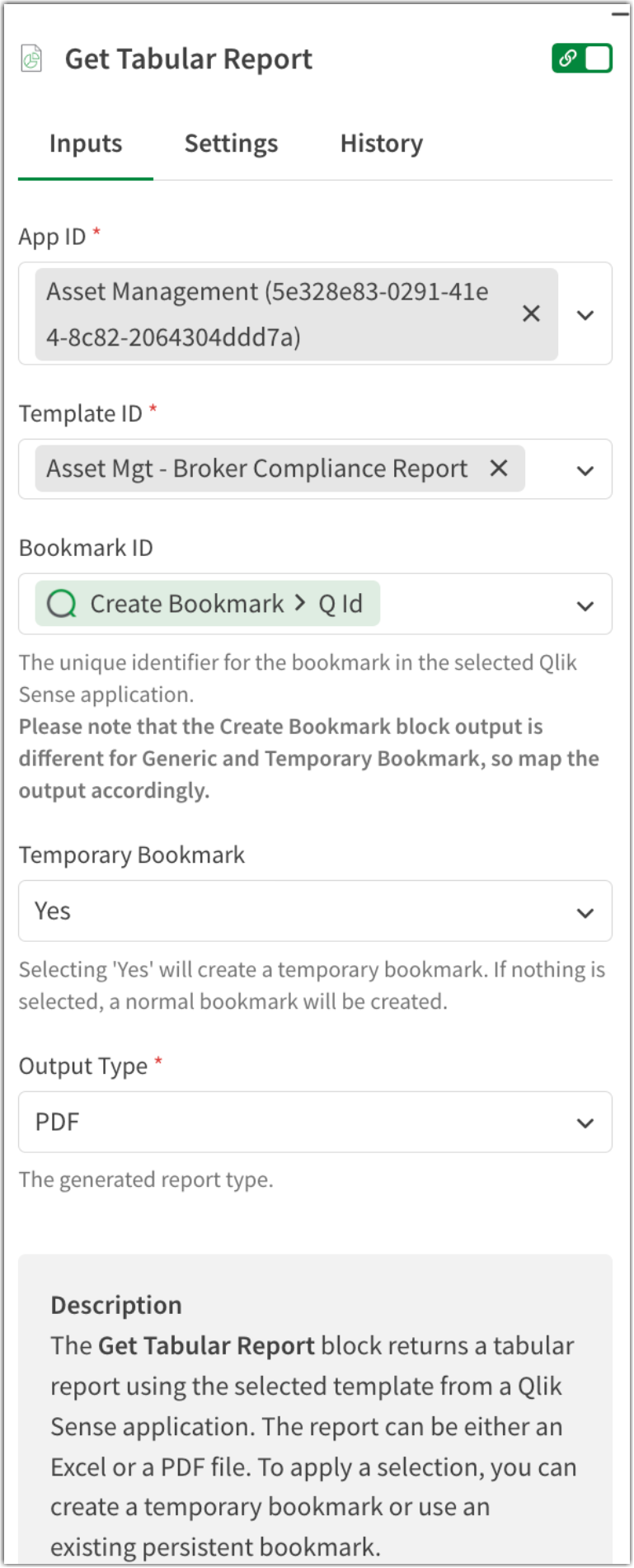Click the Create Bookmark Q Id mapping chip
This screenshot has height=1568, width=634.
pyautogui.click(x=206, y=603)
